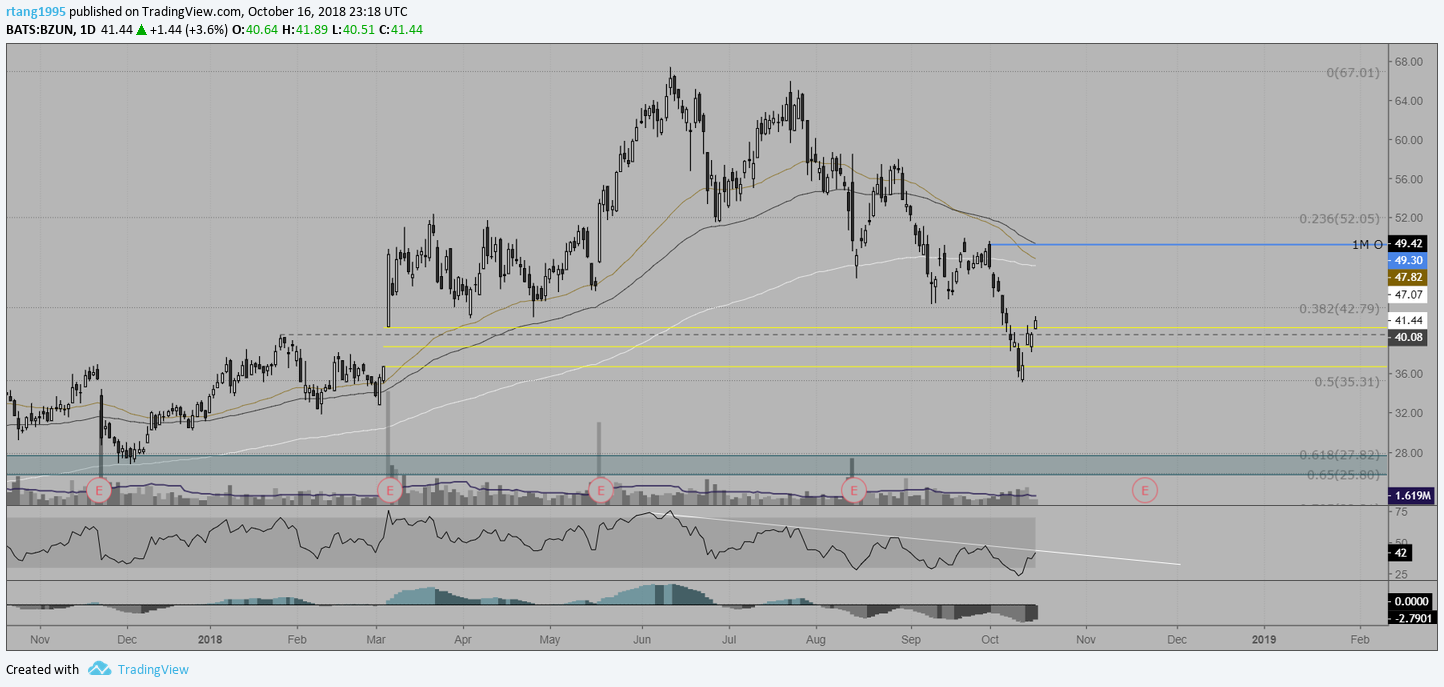Screen dimensions: 1444x687
Task: Click the earnings E marker before December 2017
Action: (99, 490)
